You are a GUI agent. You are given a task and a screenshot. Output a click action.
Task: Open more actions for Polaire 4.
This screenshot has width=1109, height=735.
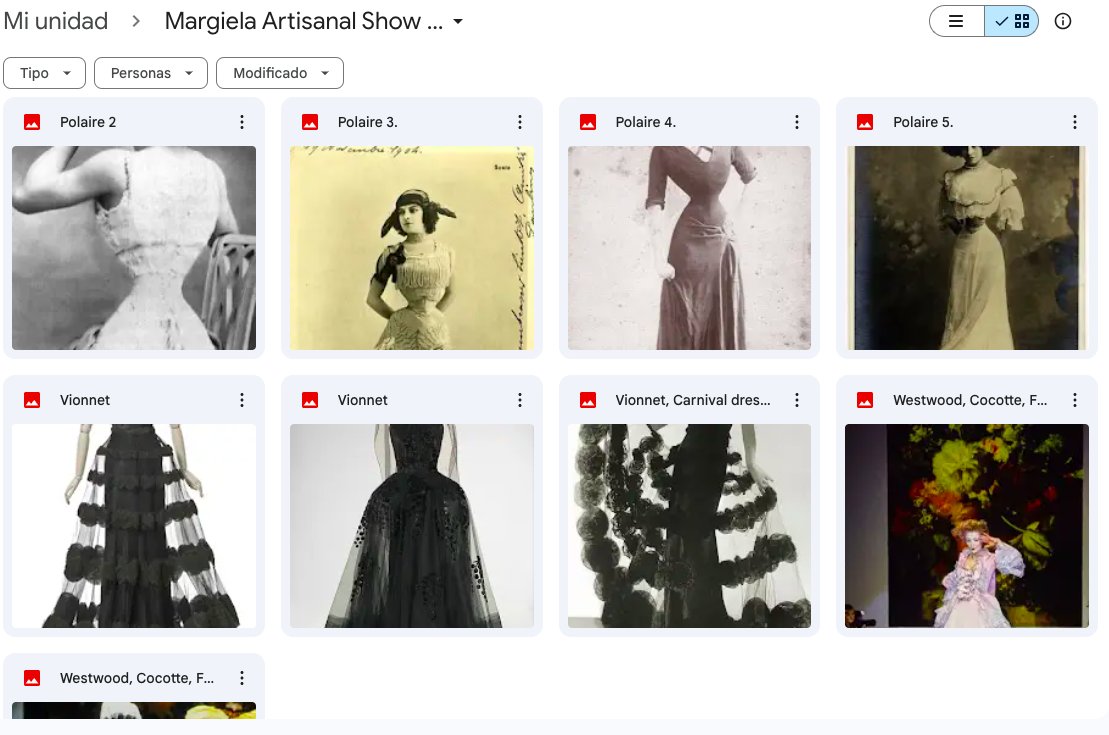click(797, 122)
